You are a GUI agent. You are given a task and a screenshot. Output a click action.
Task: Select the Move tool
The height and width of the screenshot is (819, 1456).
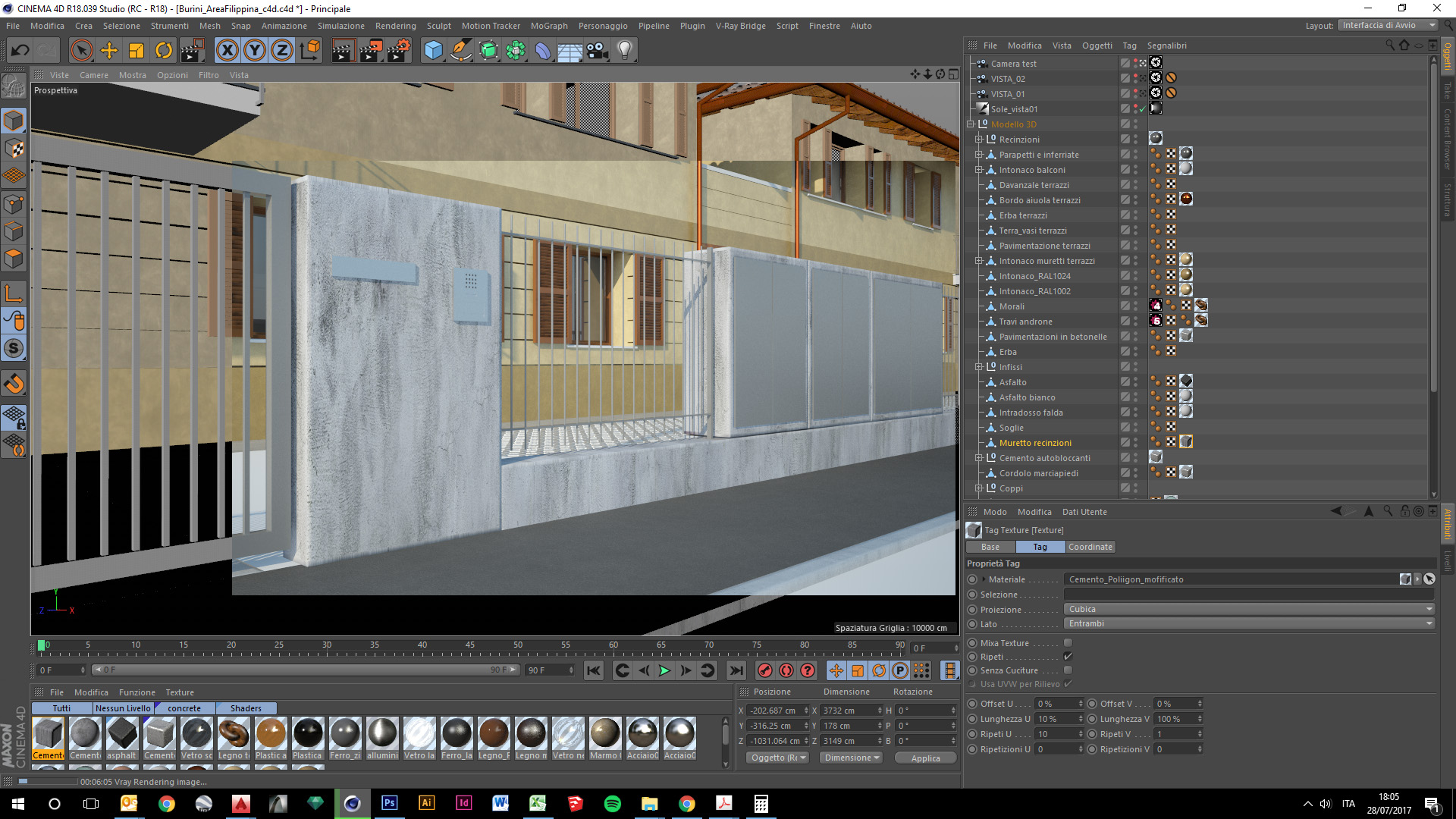pos(109,51)
